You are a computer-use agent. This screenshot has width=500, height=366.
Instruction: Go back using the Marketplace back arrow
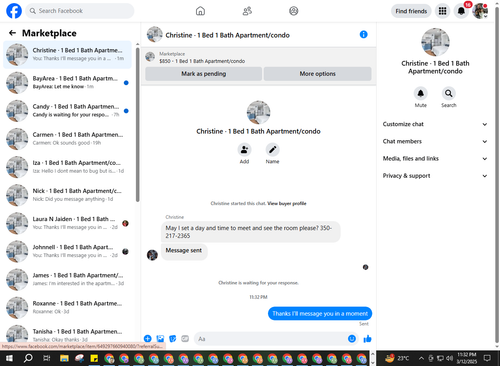click(x=12, y=33)
